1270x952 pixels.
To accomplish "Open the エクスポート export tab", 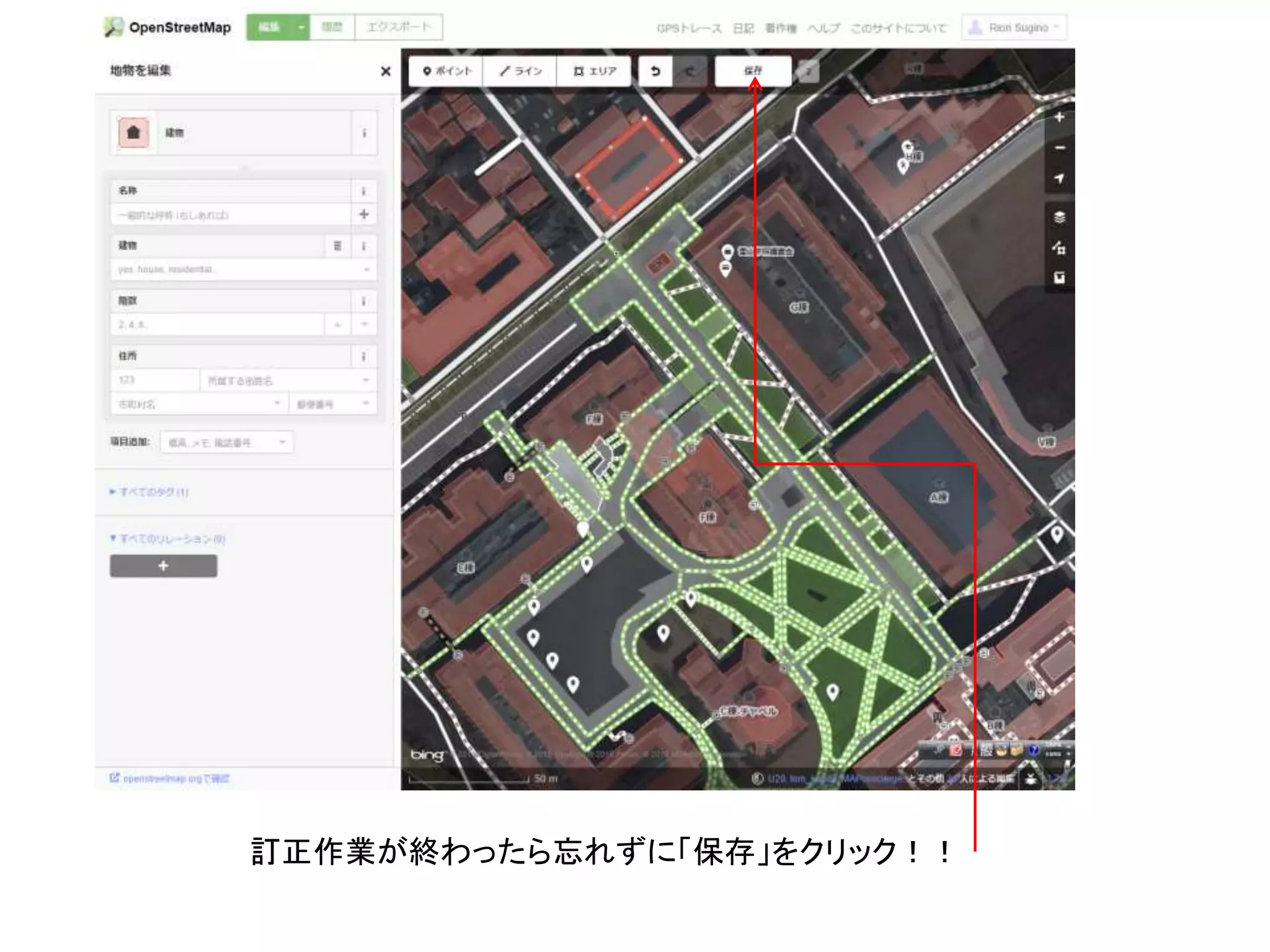I will [x=399, y=27].
